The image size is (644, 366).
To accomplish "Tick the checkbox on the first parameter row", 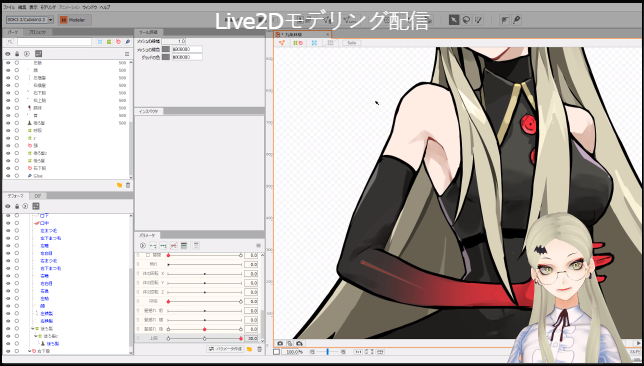I will pos(148,255).
